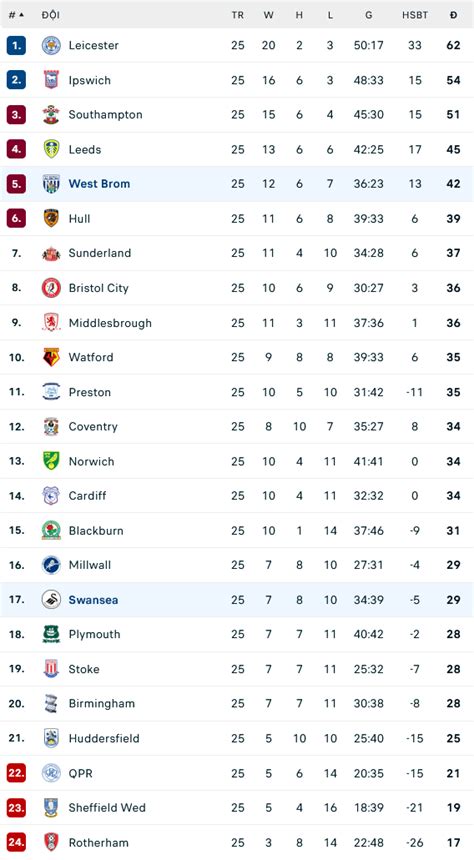This screenshot has width=474, height=860.
Task: Click the Southampton club crest icon
Action: coord(51,115)
